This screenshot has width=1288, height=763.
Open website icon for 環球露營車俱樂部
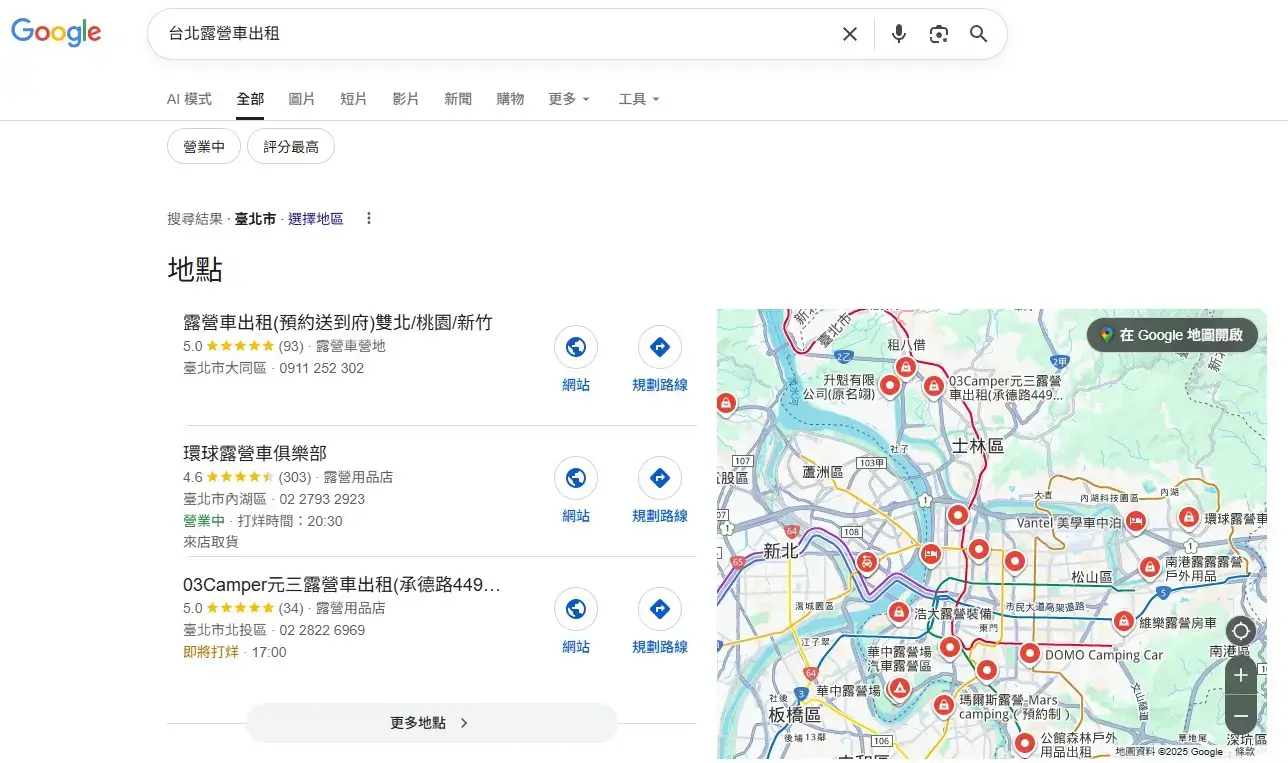coord(576,478)
